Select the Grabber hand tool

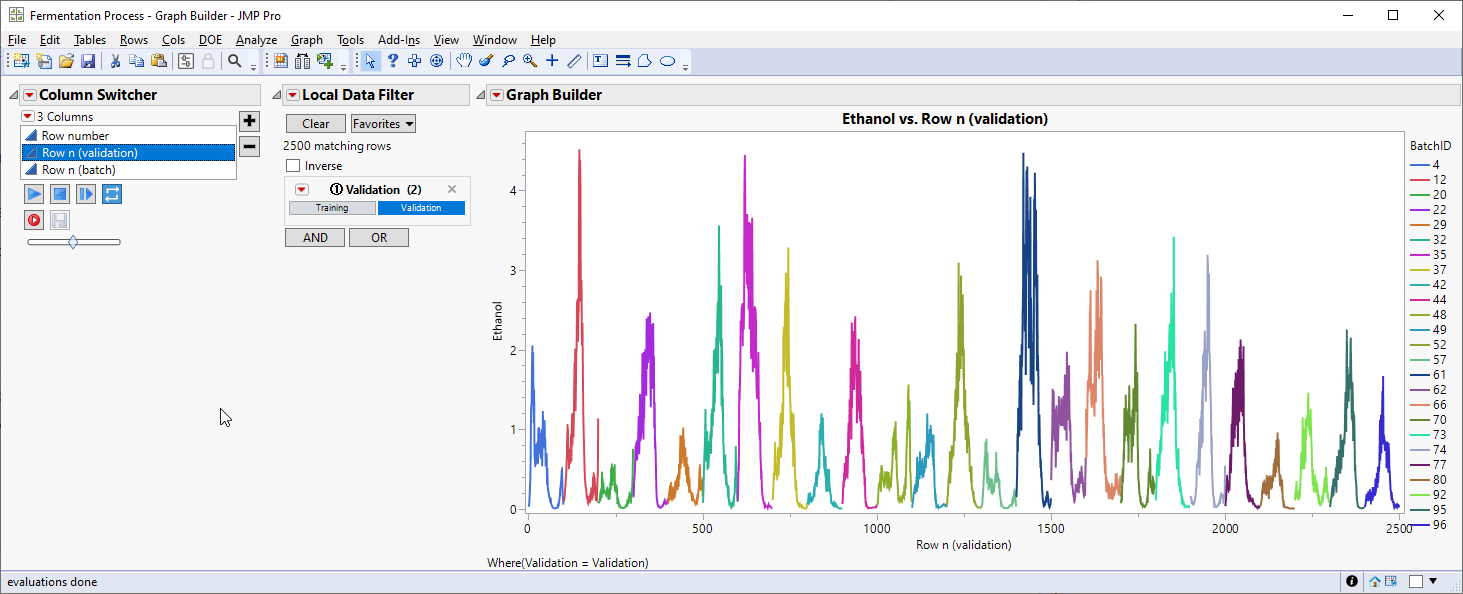pos(464,61)
